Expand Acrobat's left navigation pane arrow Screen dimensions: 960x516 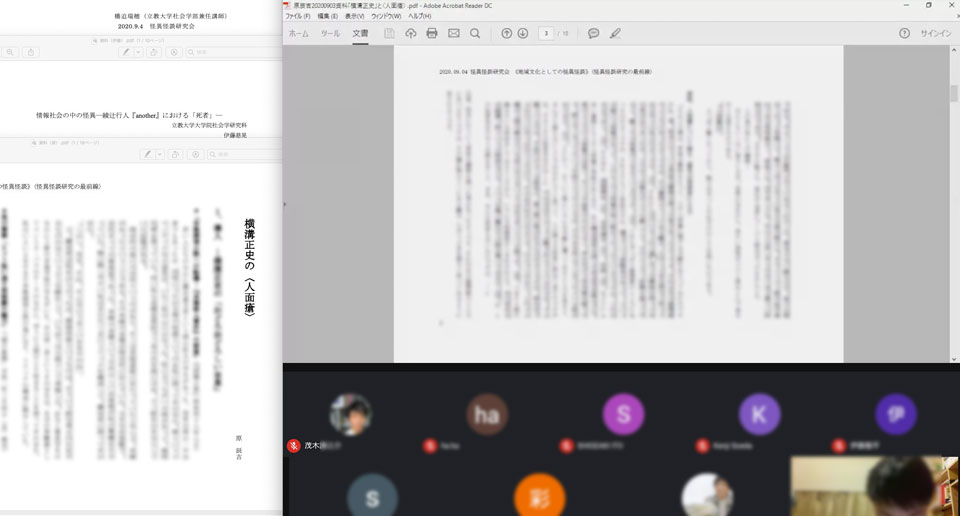point(285,204)
